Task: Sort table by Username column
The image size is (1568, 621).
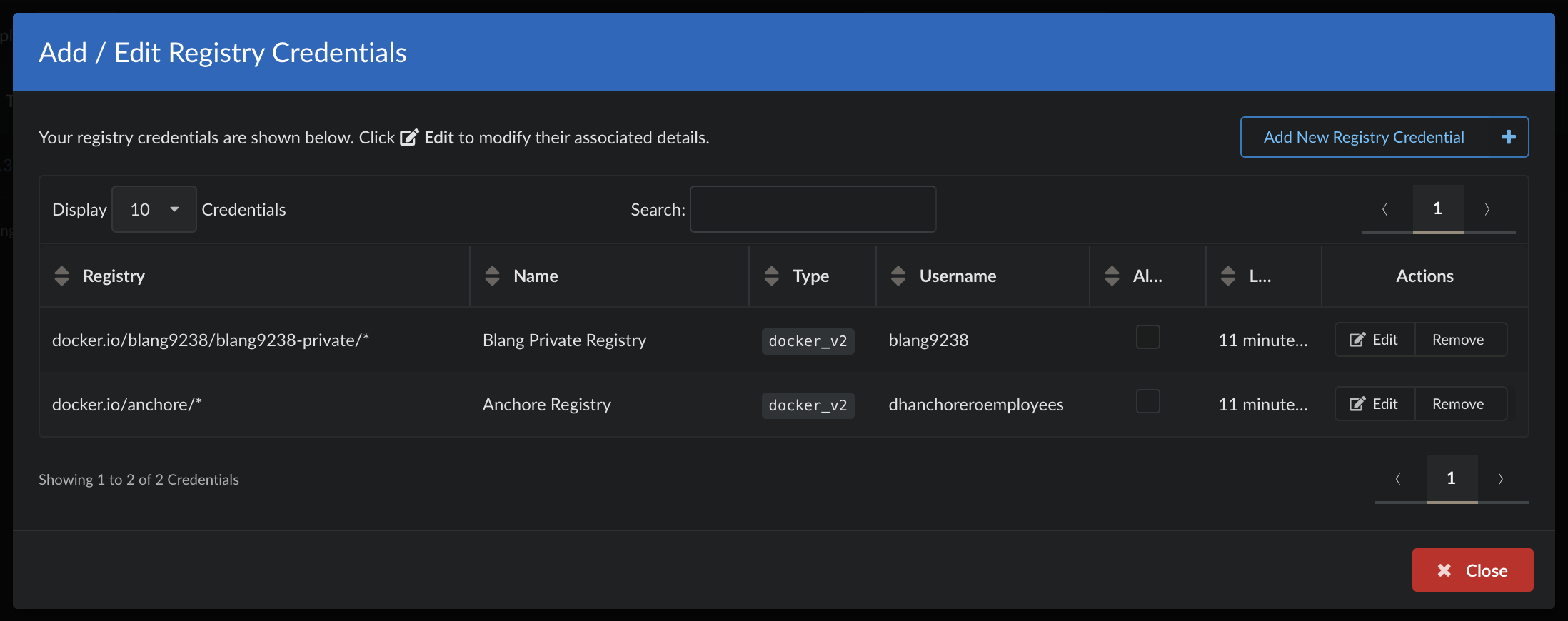Action: coord(898,276)
